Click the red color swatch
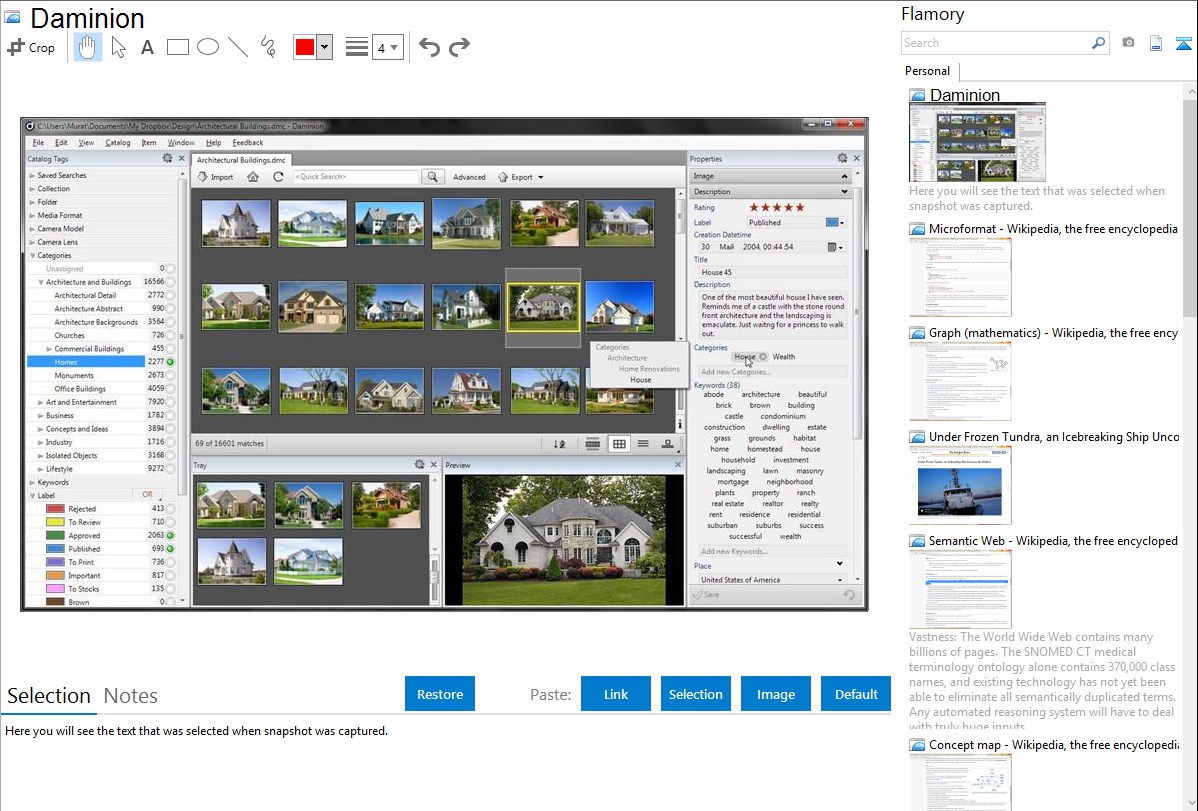The image size is (1198, 811). point(305,47)
